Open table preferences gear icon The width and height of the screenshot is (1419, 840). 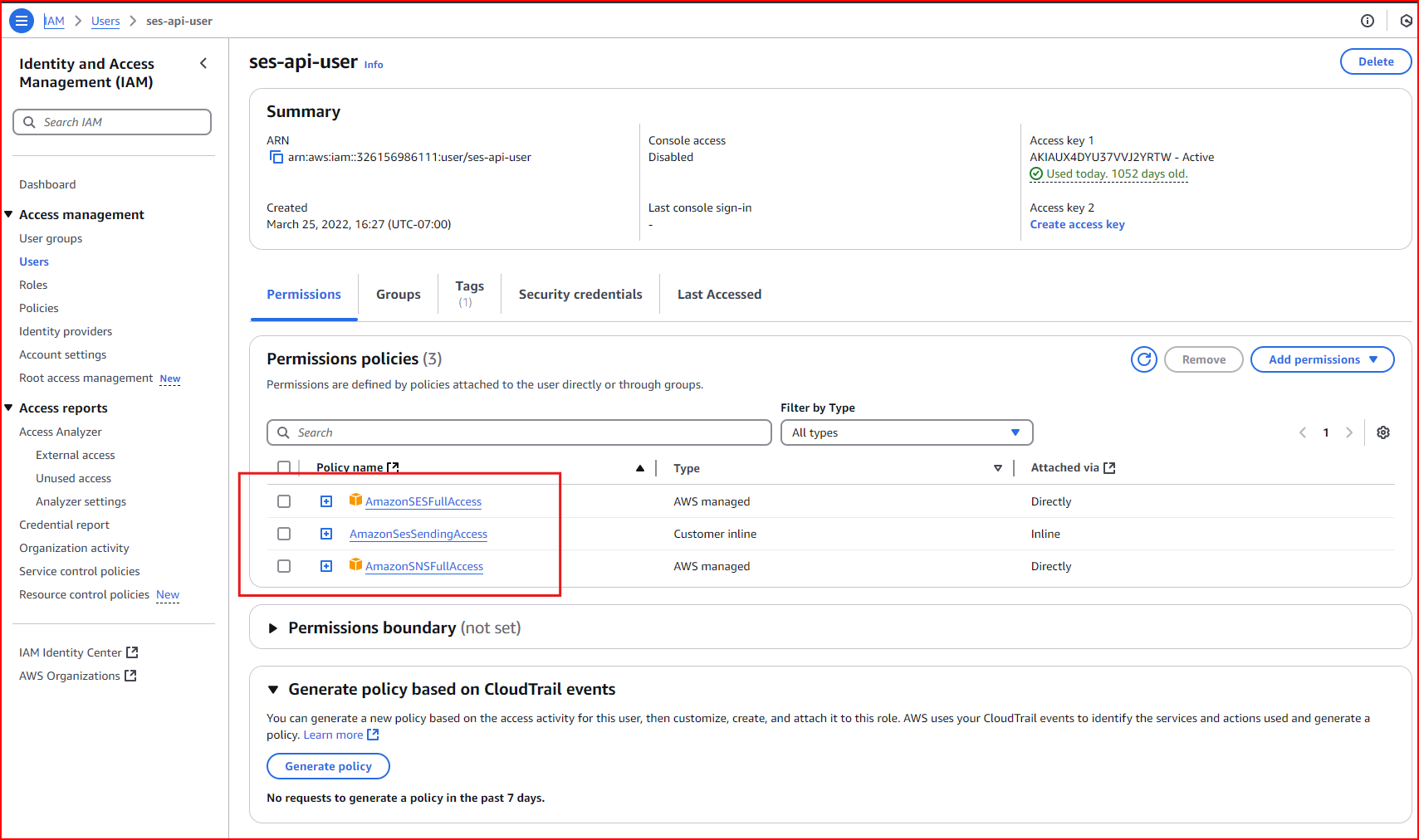coord(1383,432)
